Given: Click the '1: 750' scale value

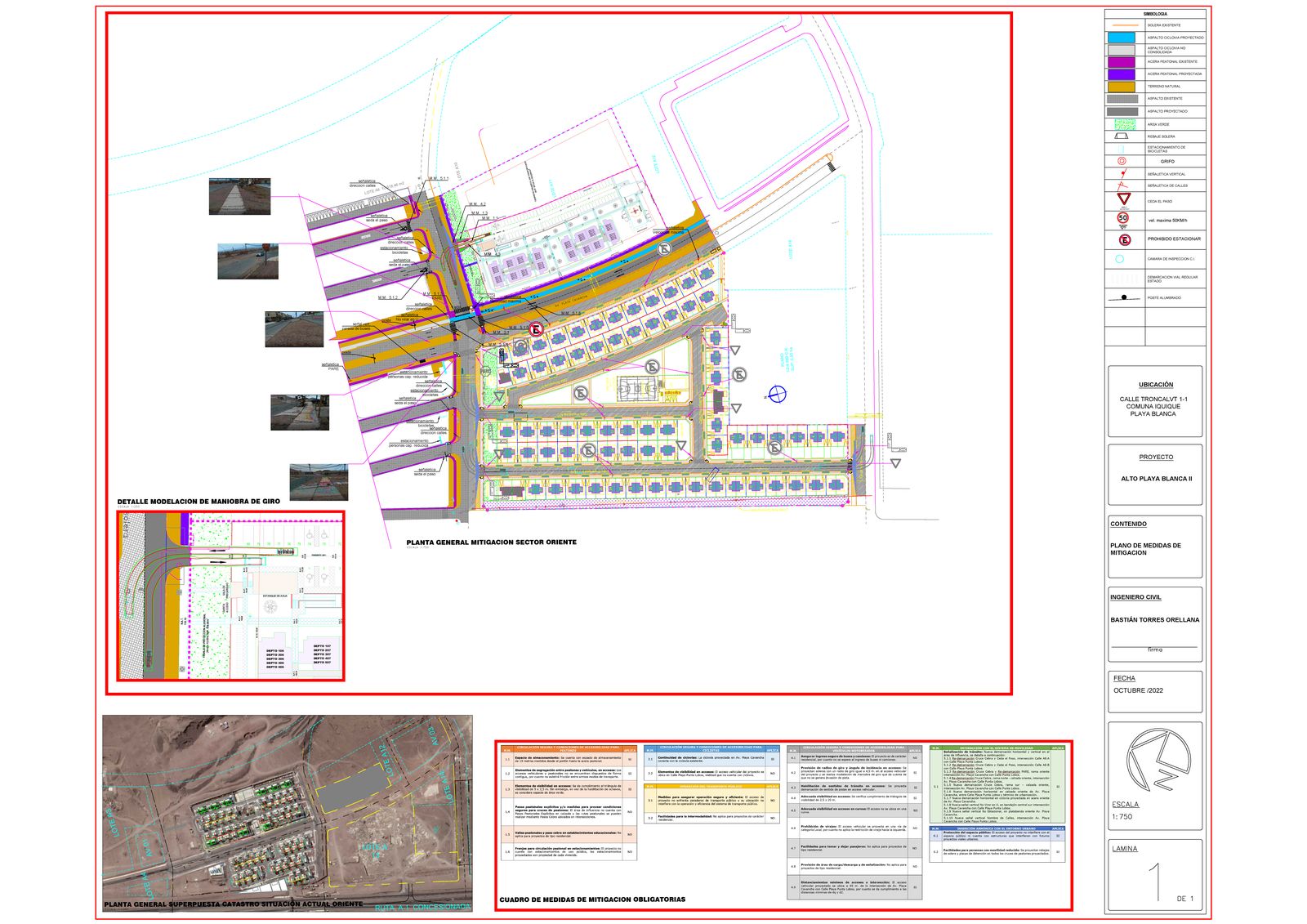Looking at the screenshot, I should 1122,817.
